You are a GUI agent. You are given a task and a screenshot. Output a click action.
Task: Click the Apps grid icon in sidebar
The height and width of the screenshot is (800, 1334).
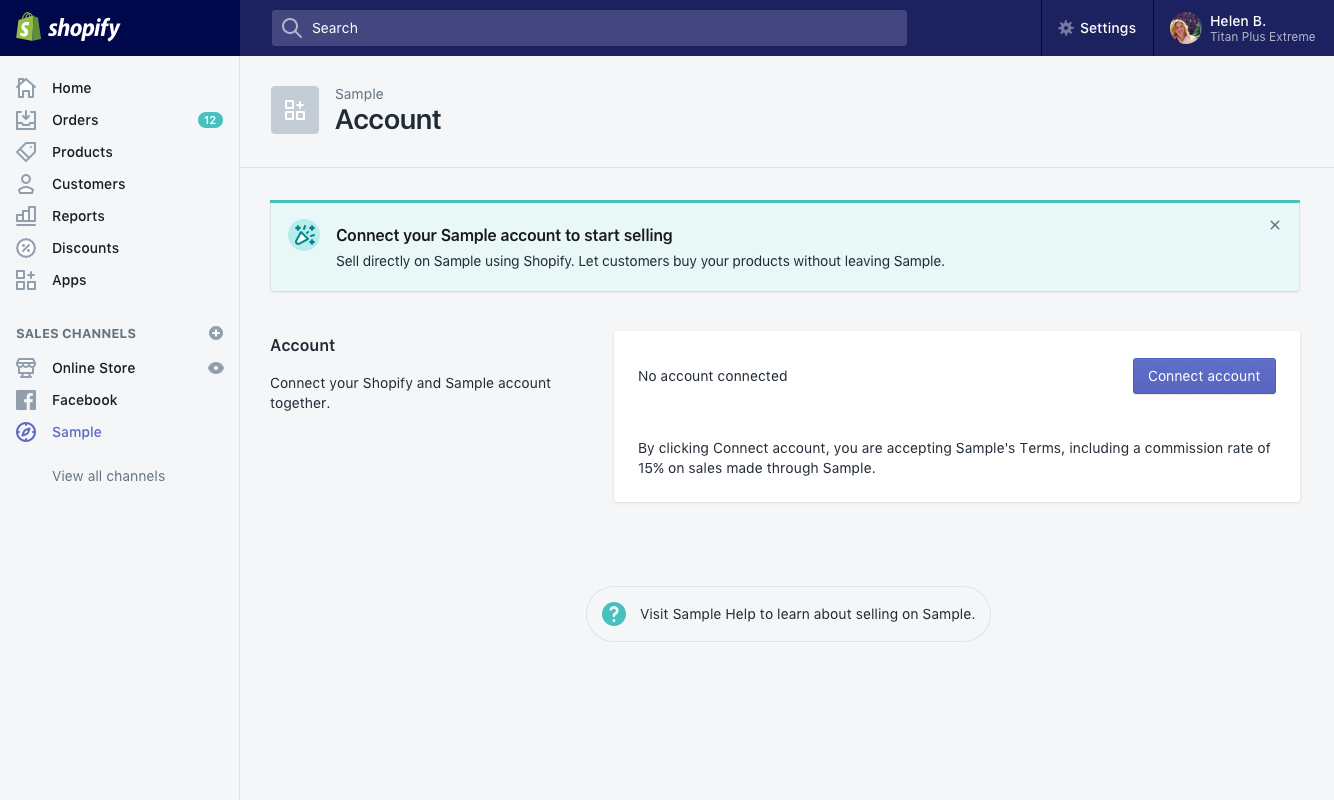(26, 280)
